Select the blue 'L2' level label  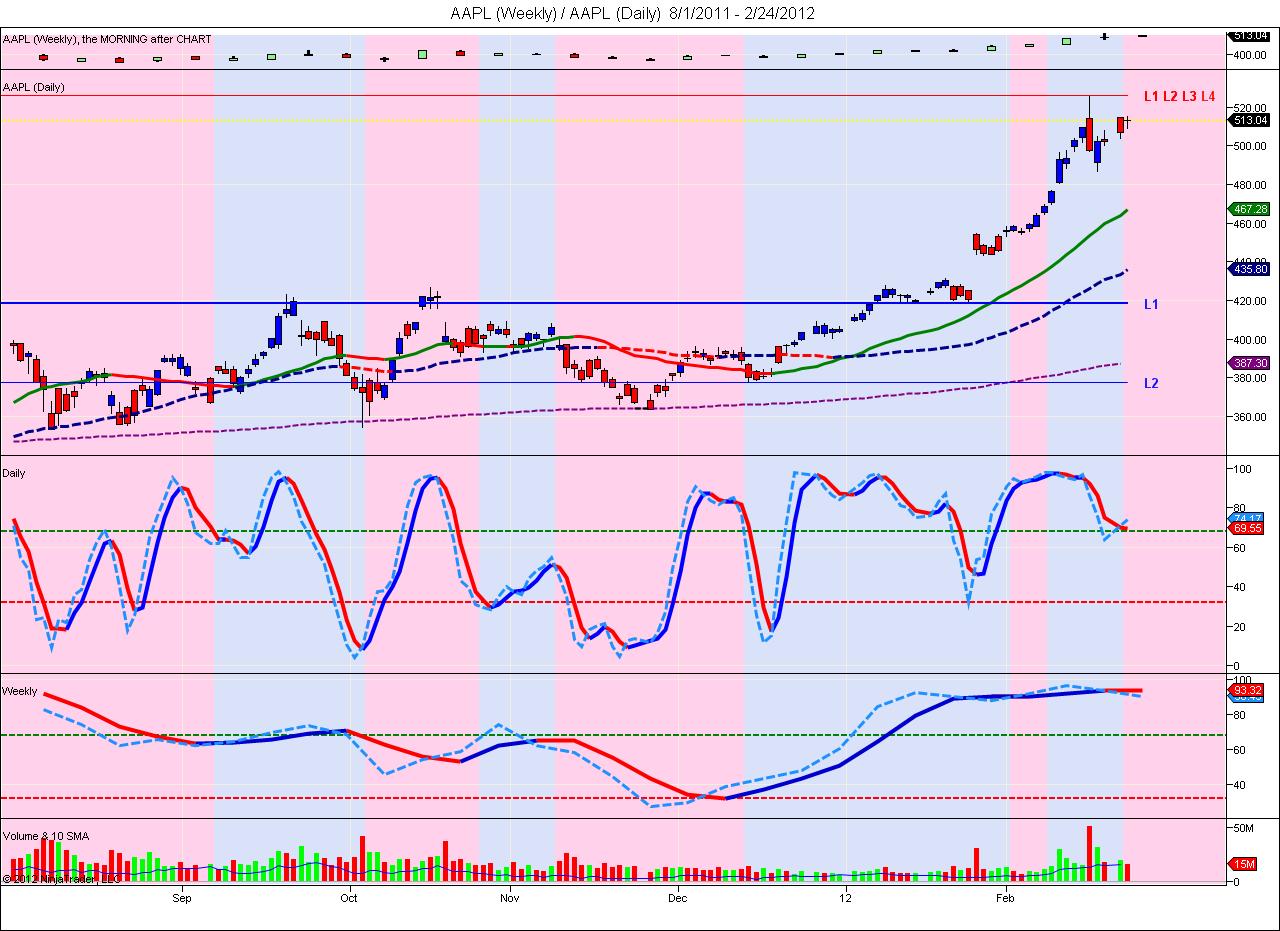click(1151, 383)
